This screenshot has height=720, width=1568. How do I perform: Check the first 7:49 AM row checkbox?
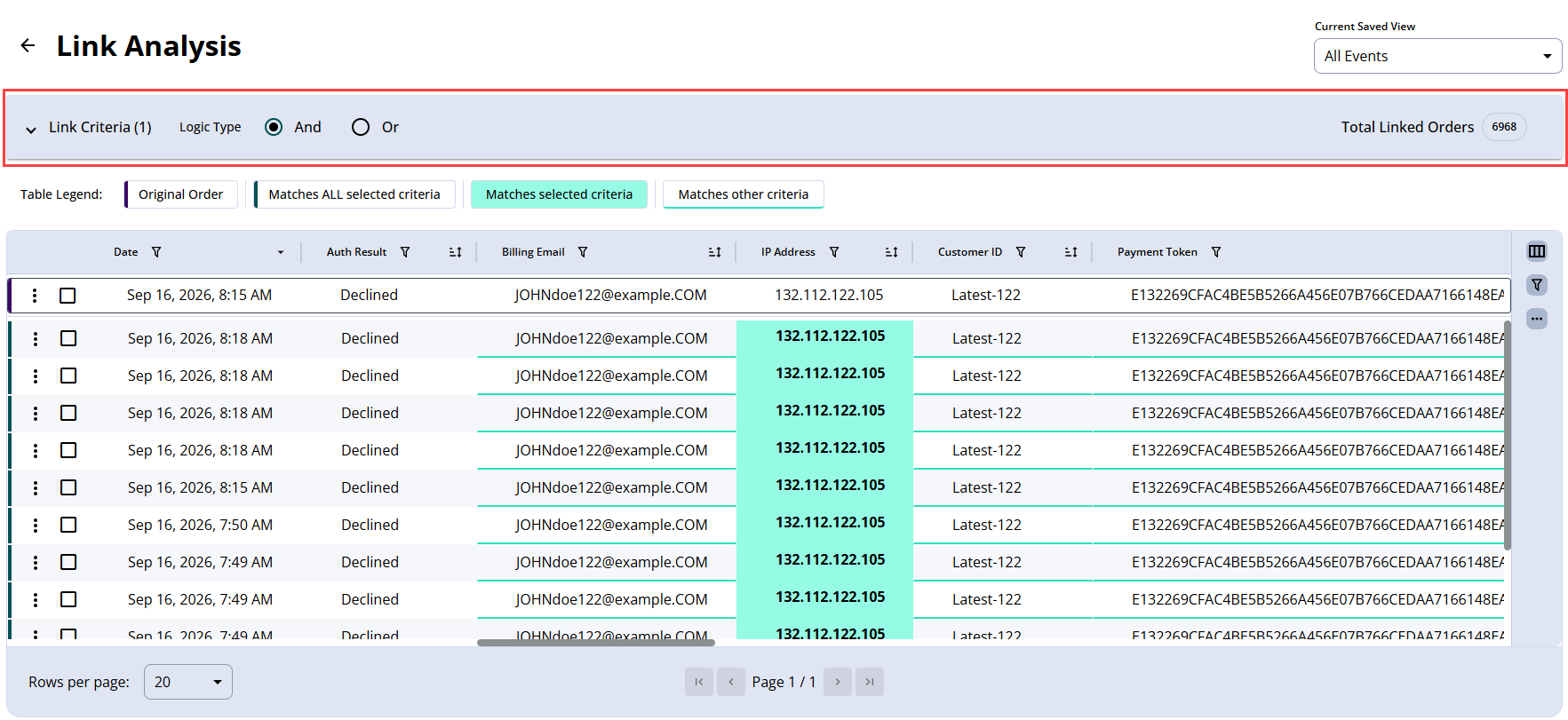coord(68,562)
